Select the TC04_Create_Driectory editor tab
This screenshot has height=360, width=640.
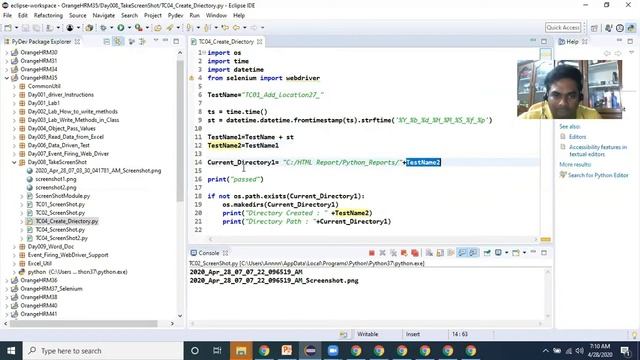click(x=226, y=42)
